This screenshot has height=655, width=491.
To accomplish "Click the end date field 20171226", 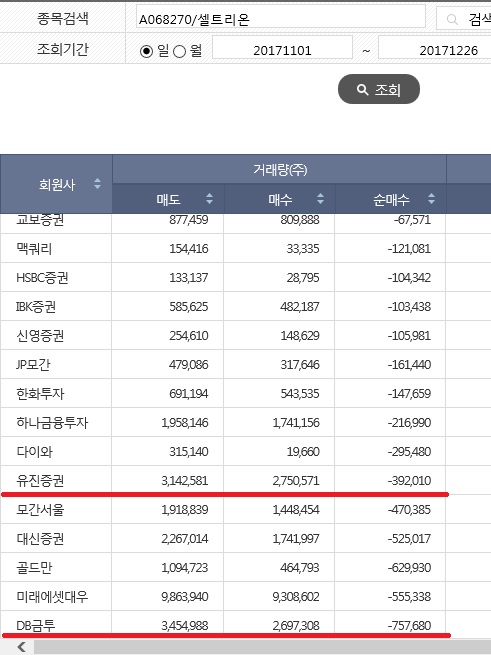I will [435, 48].
